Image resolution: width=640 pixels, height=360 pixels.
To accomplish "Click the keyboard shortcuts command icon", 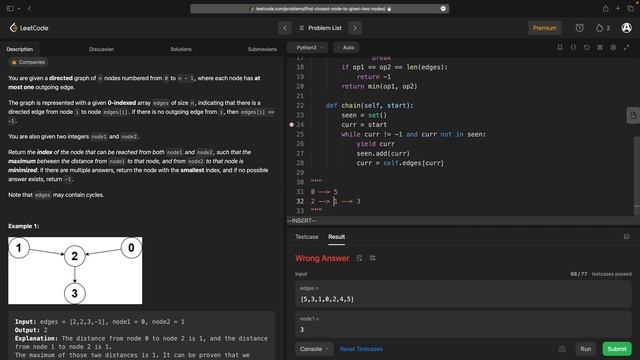I will point(600,47).
